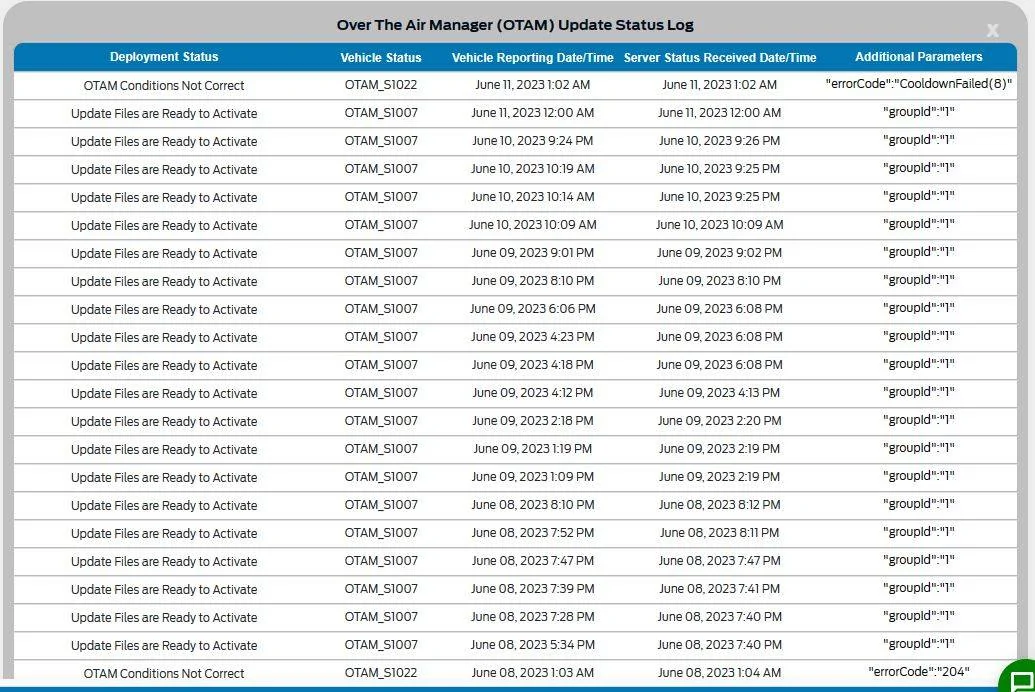
Task: Click vehicle reporting time June 09, 2023 4:23 PM
Action: point(533,337)
